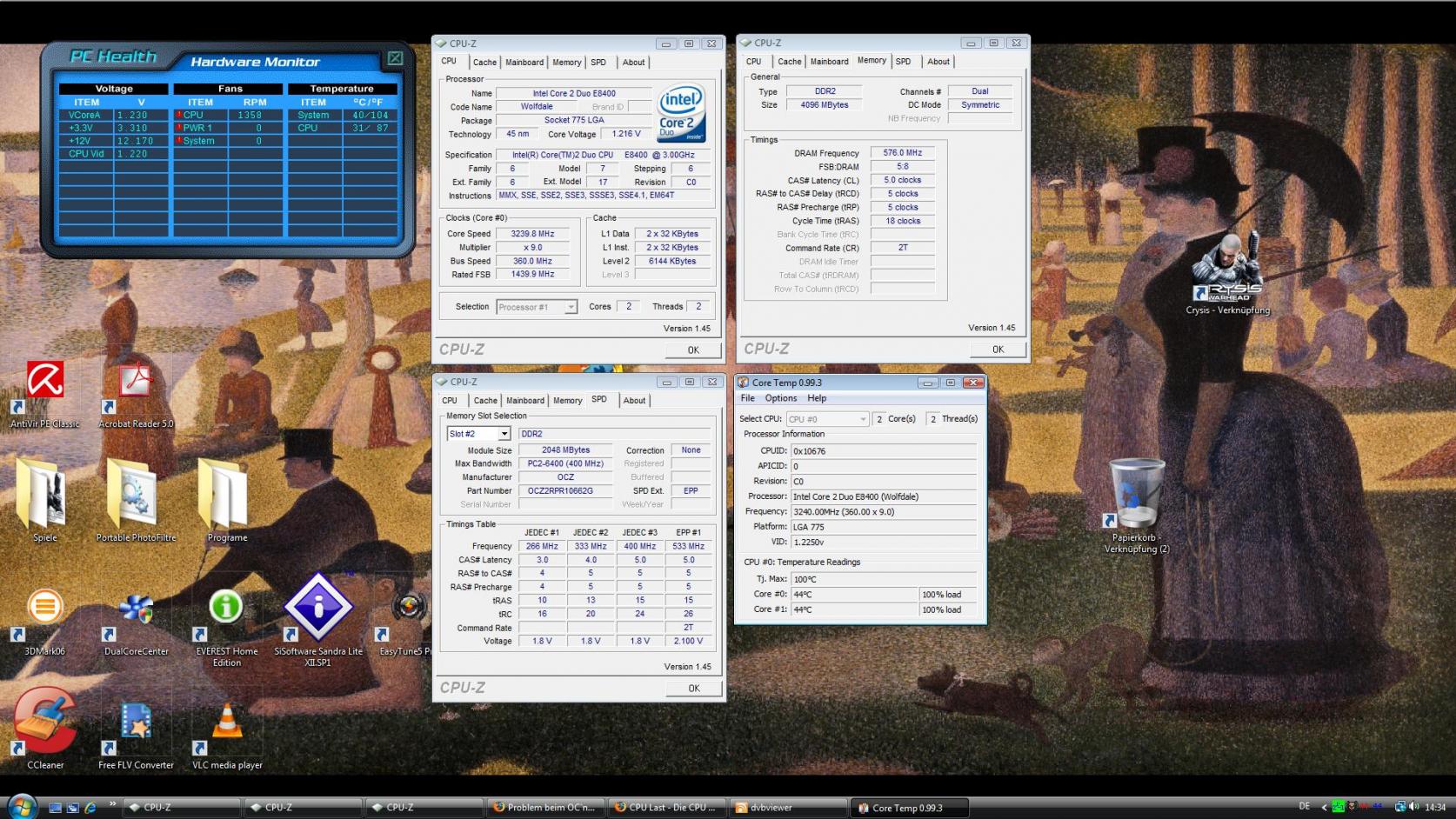Click System temperature 40/104 value
Screen dimensions: 1456x819
click(371, 115)
